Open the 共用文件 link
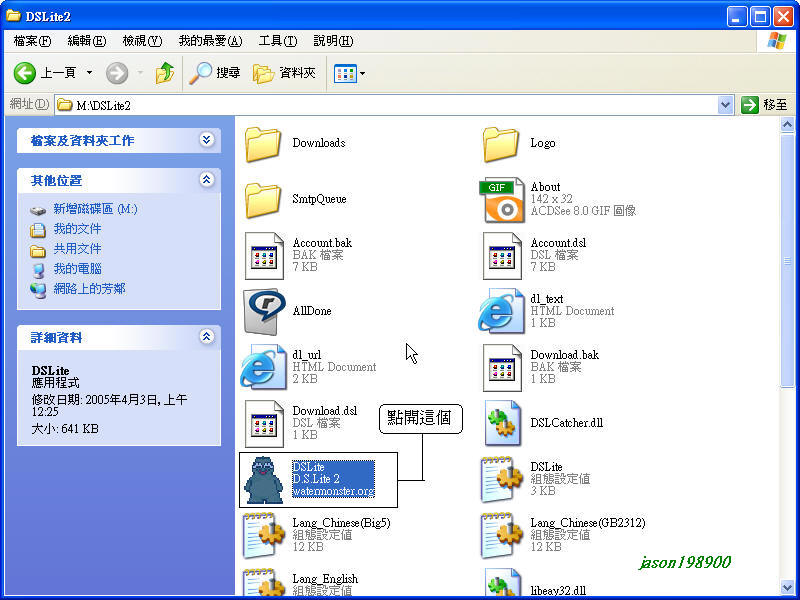800x600 pixels. [77, 249]
